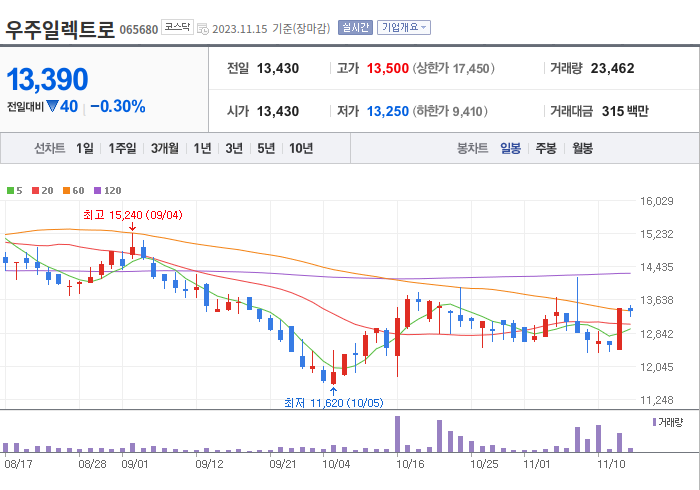The height and width of the screenshot is (490, 700).
Task: Open the 기업개요 dropdown
Action: 404,28
